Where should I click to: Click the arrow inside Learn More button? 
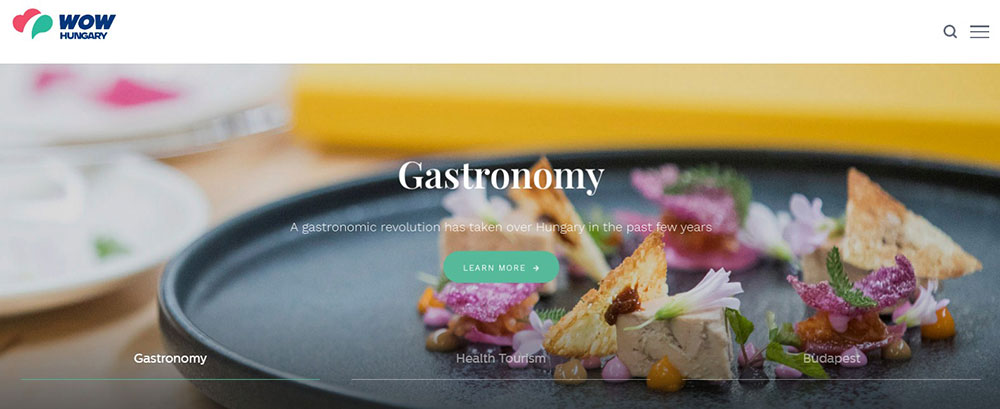tap(536, 268)
